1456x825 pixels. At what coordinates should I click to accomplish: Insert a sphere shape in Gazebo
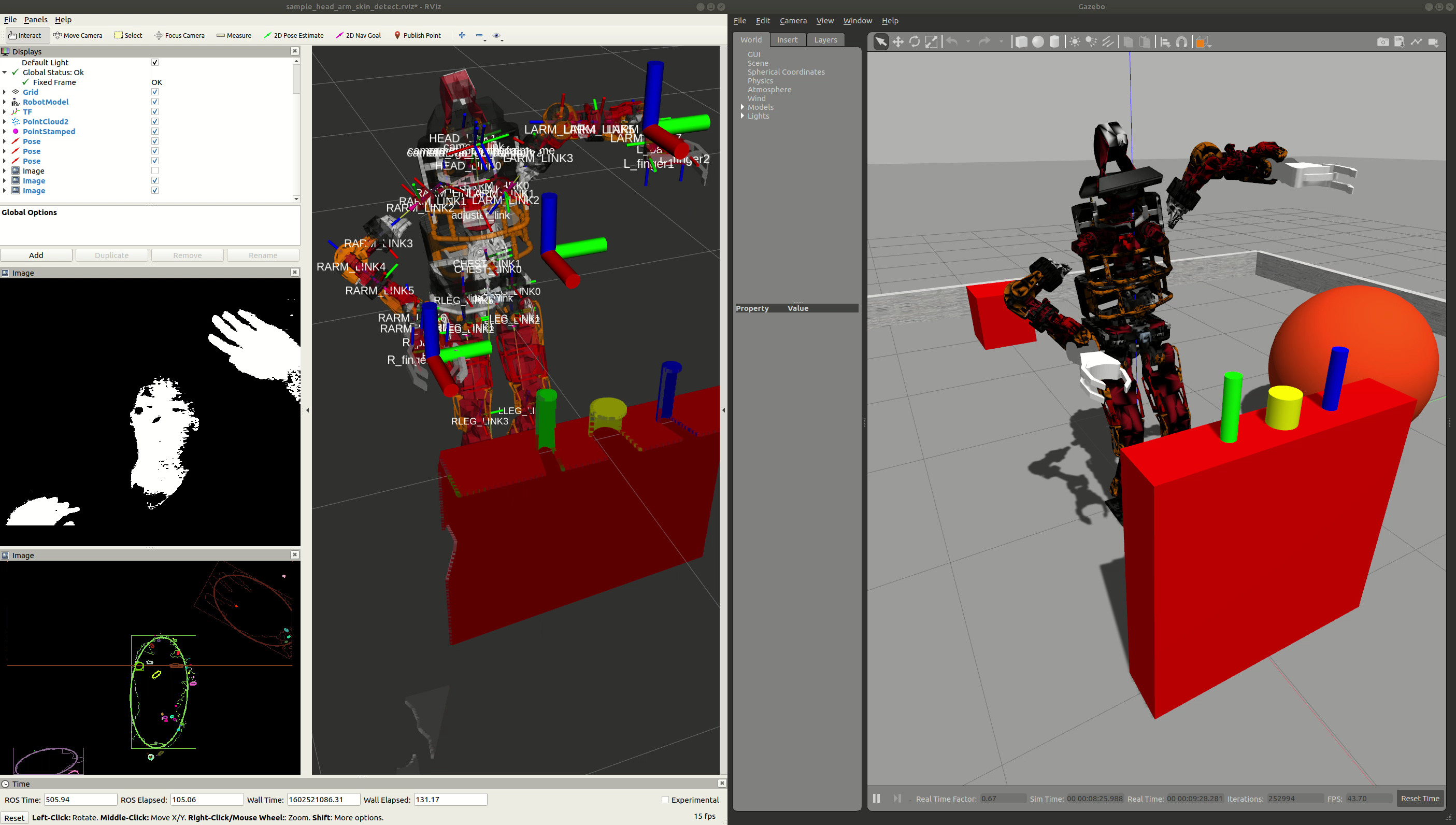click(1038, 42)
